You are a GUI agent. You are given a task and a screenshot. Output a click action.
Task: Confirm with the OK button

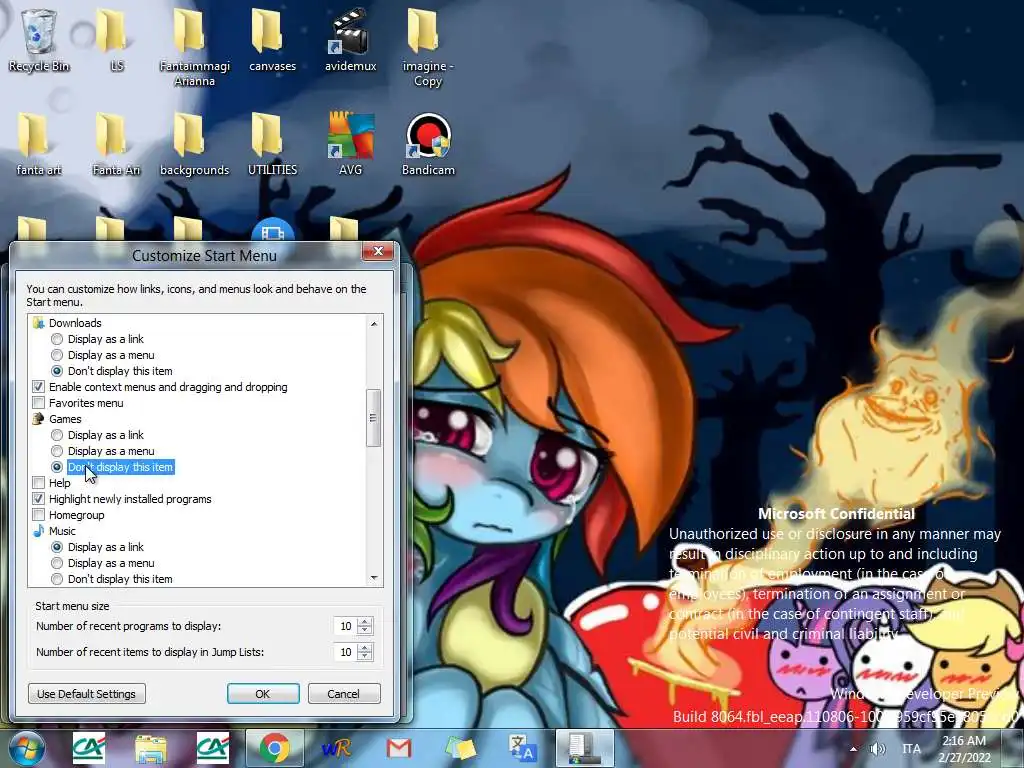pos(263,694)
